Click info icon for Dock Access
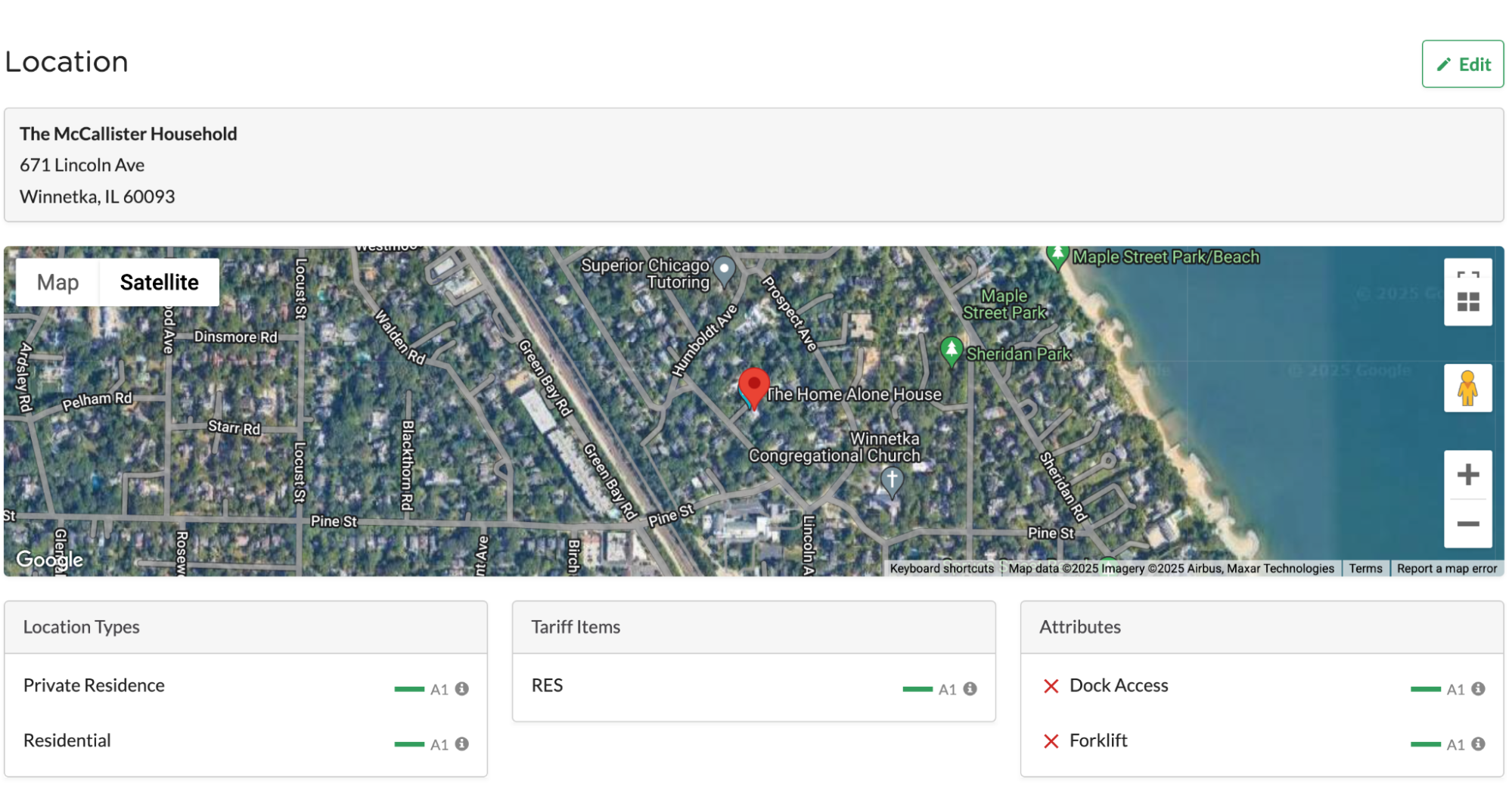The height and width of the screenshot is (801, 1512). (x=1478, y=689)
